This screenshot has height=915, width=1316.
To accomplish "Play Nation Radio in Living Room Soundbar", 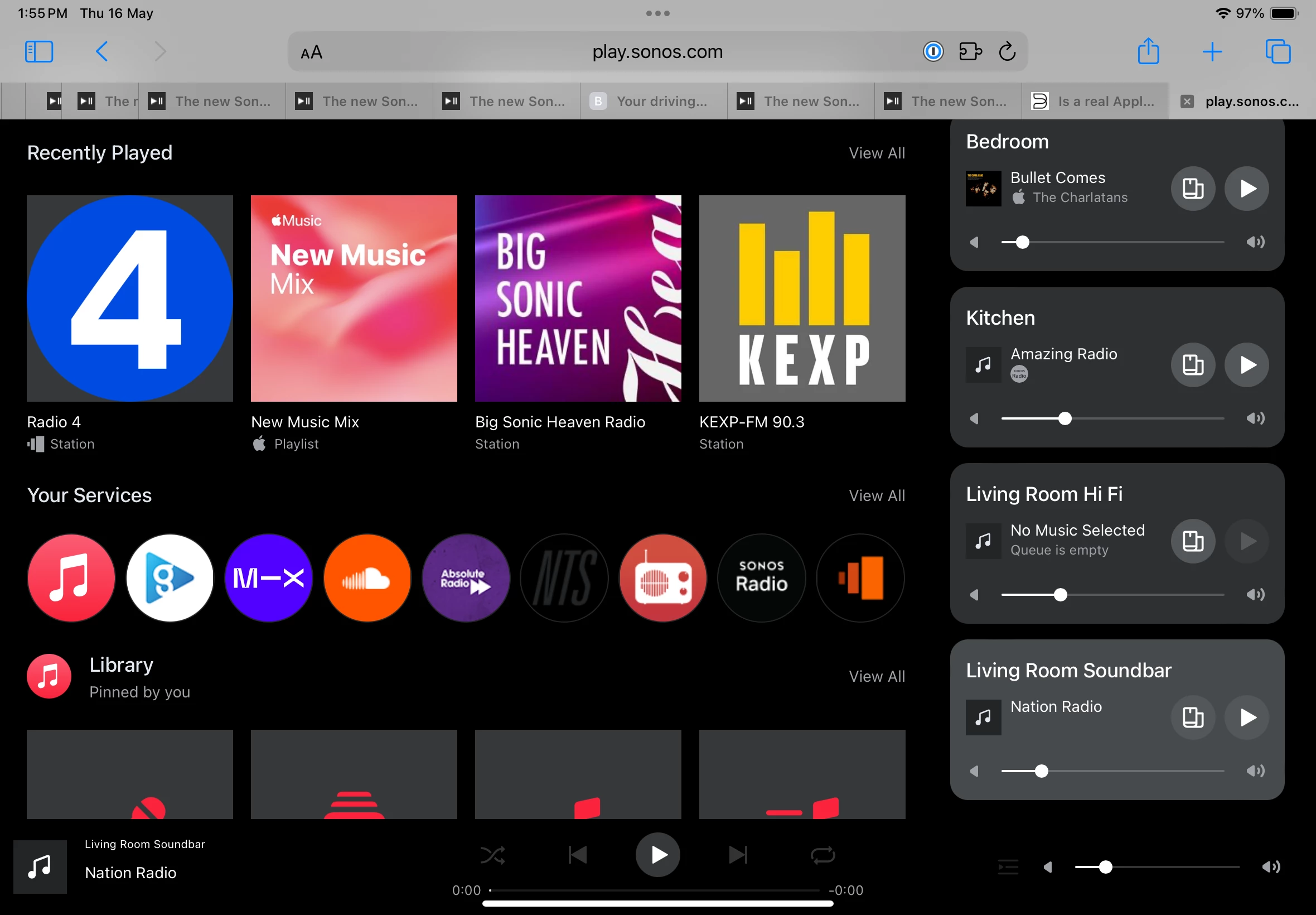I will point(1247,717).
